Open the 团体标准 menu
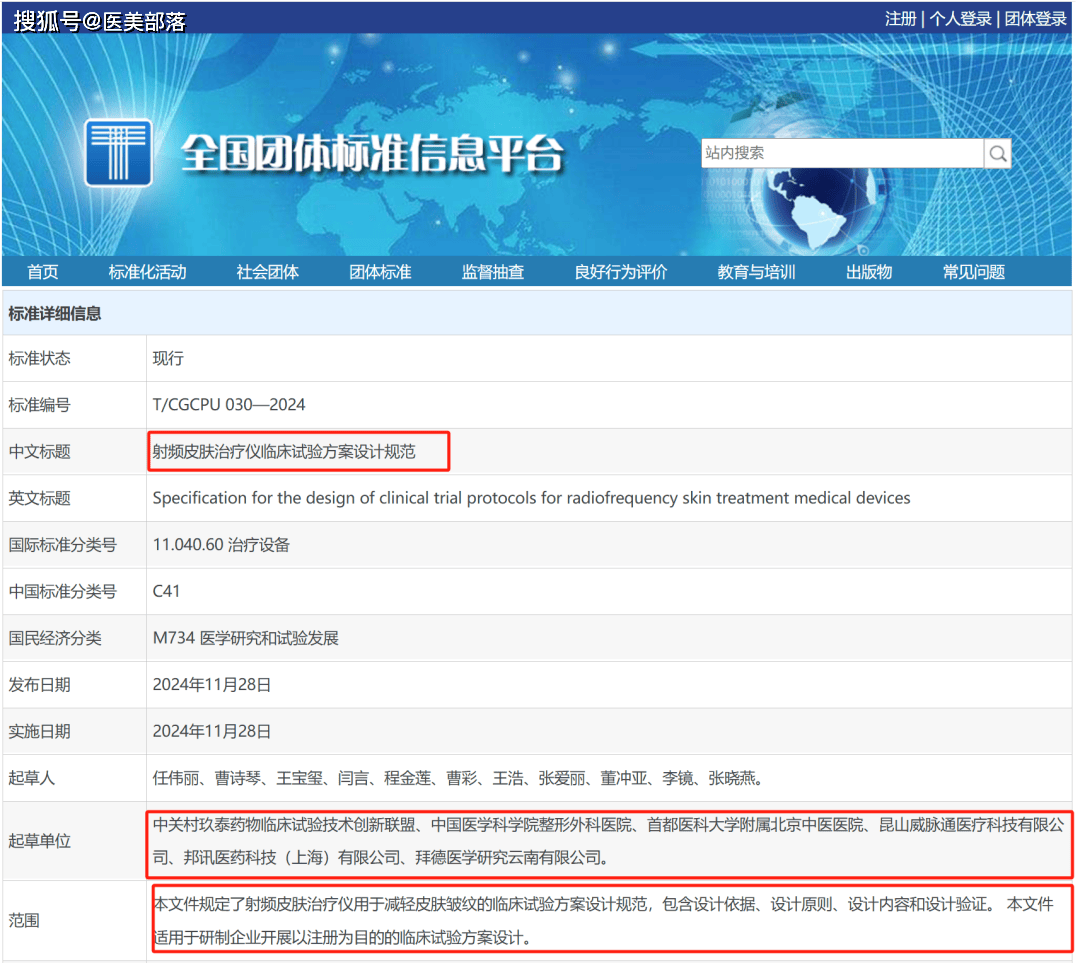 coord(380,272)
